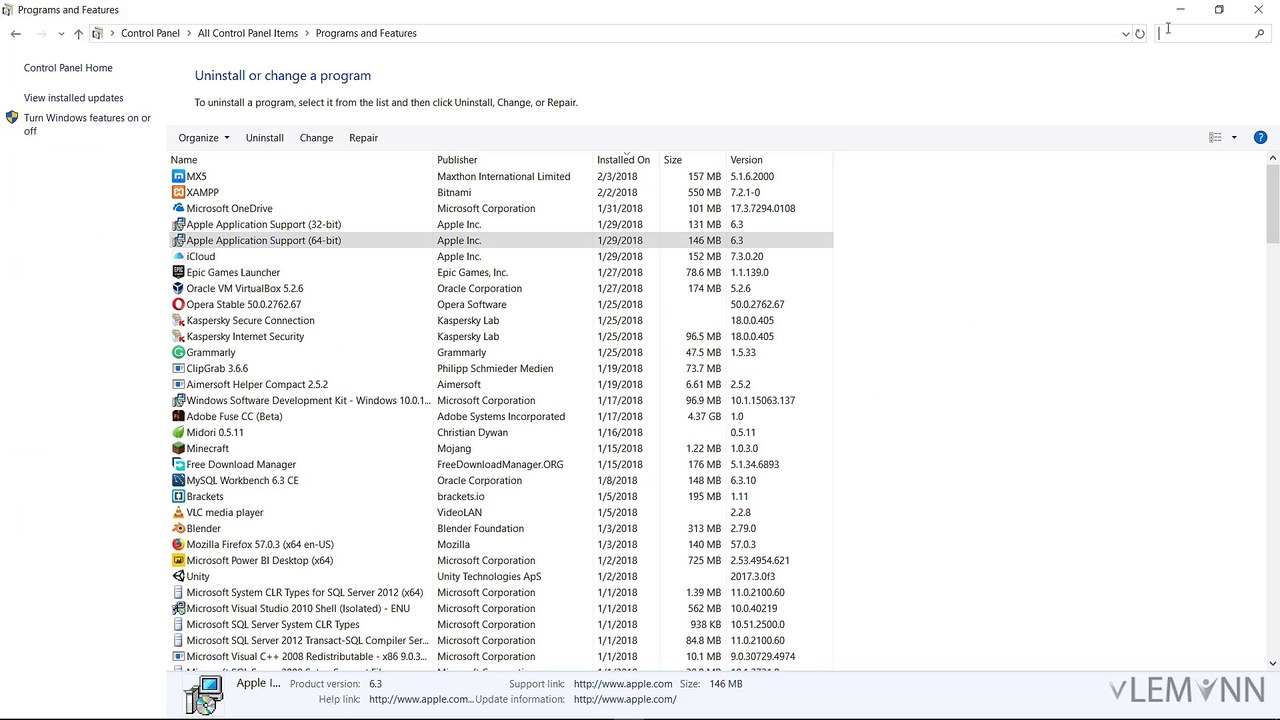The image size is (1280, 720).
Task: Click the MX5 browser icon
Action: click(x=178, y=176)
